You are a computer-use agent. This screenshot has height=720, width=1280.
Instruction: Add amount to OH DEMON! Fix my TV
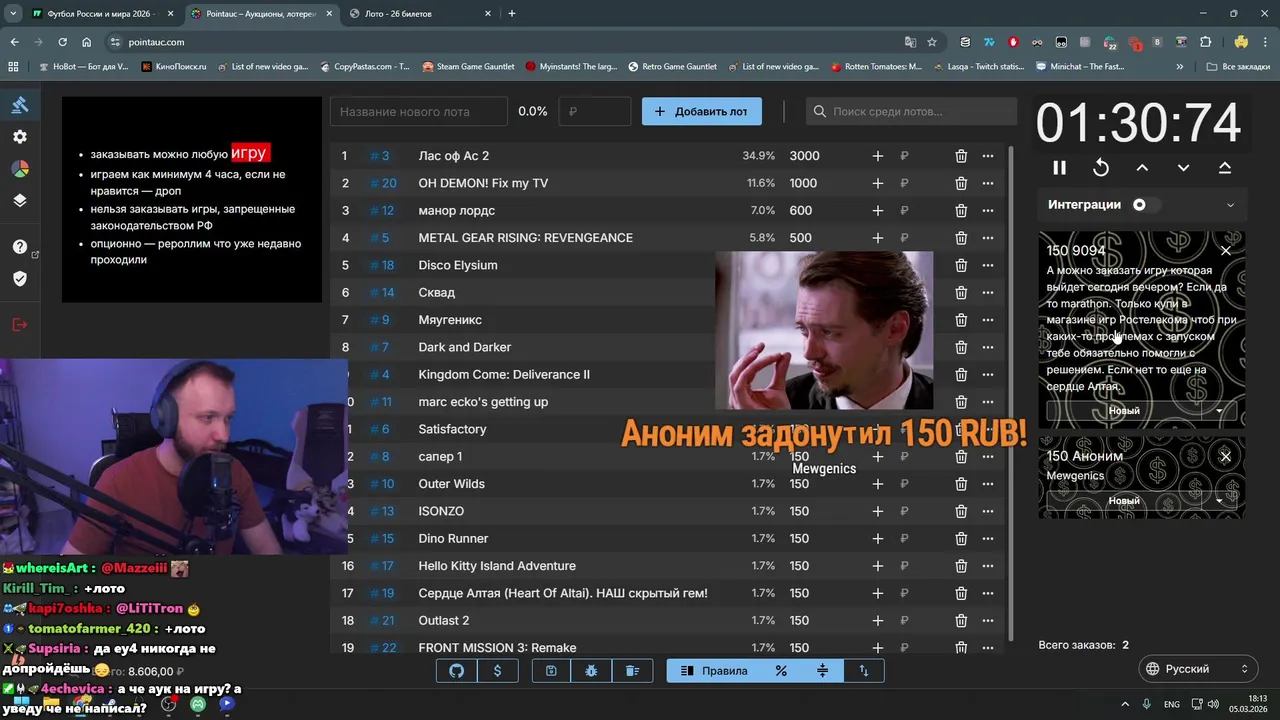pos(877,183)
